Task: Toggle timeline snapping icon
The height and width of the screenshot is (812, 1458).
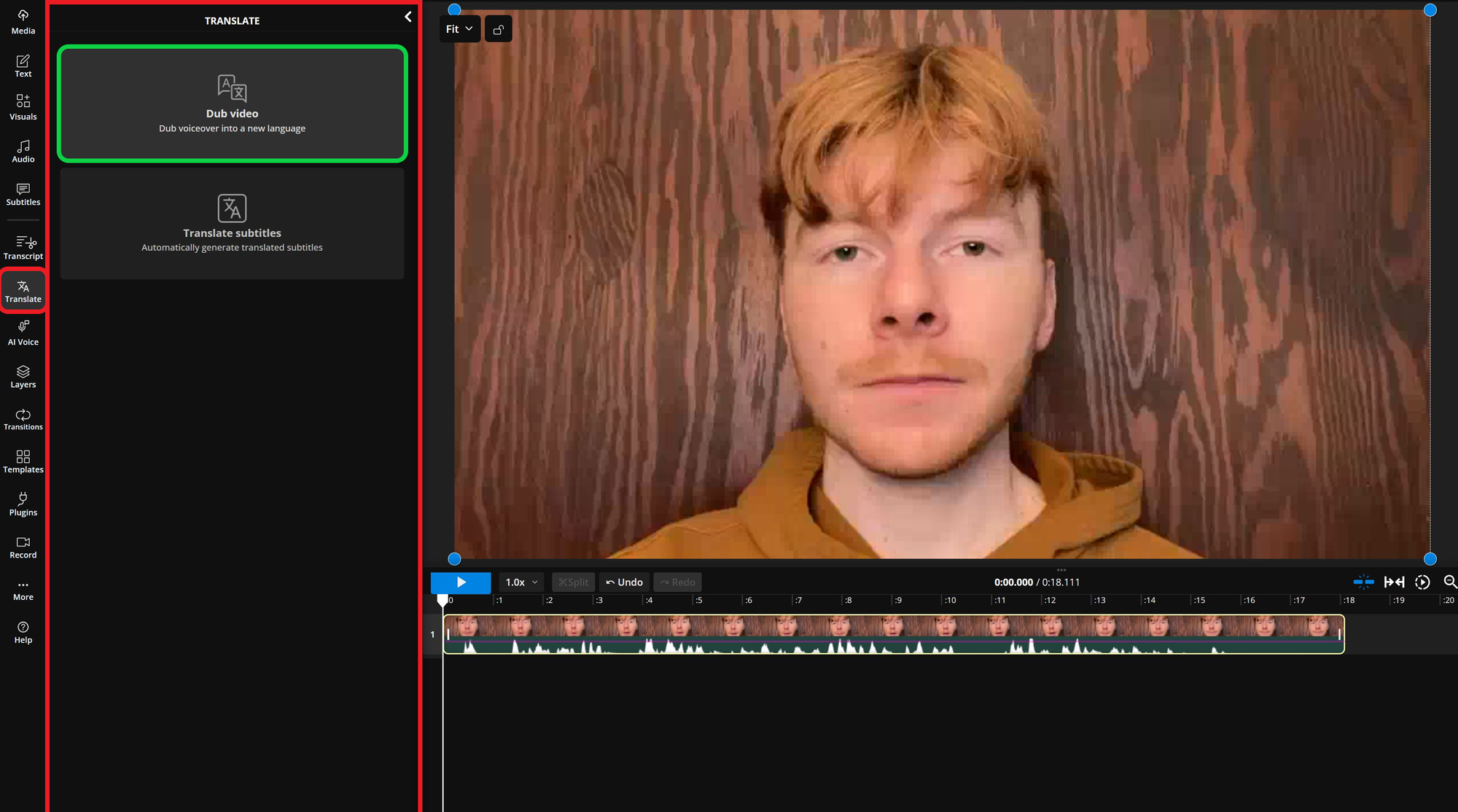Action: click(x=1363, y=582)
